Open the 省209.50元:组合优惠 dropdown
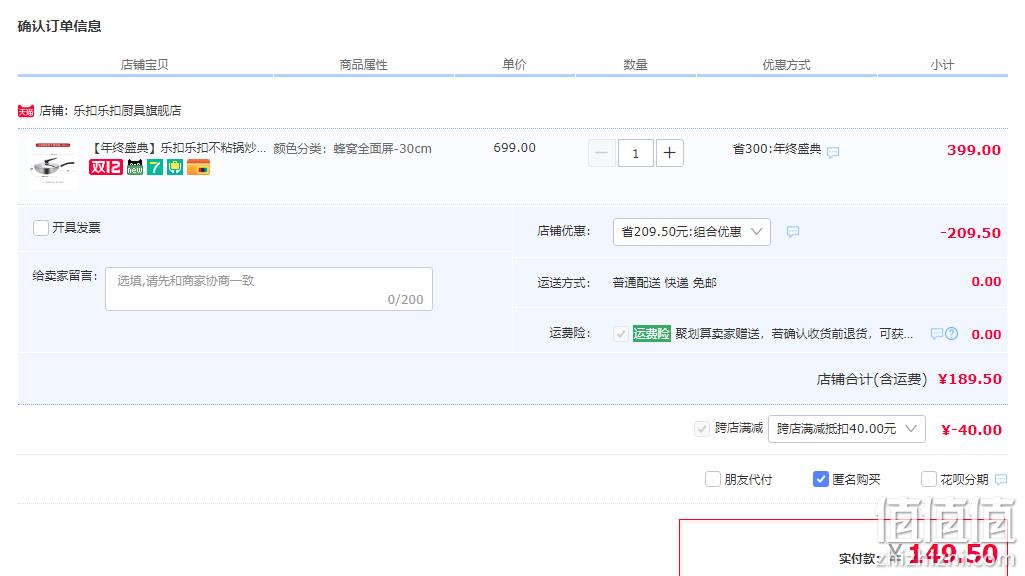Image resolution: width=1025 pixels, height=576 pixels. point(692,232)
